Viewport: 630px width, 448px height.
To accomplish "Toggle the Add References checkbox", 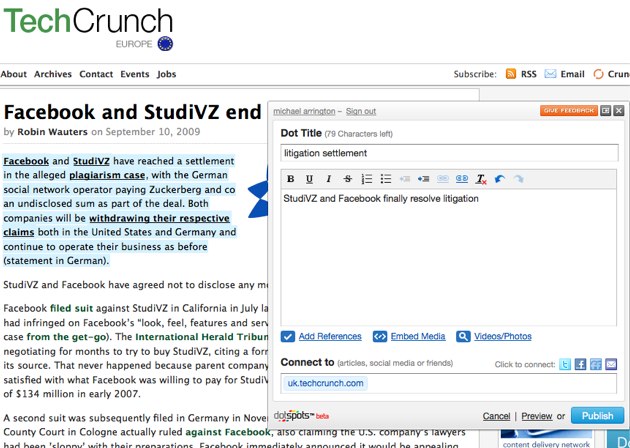I will tap(288, 336).
